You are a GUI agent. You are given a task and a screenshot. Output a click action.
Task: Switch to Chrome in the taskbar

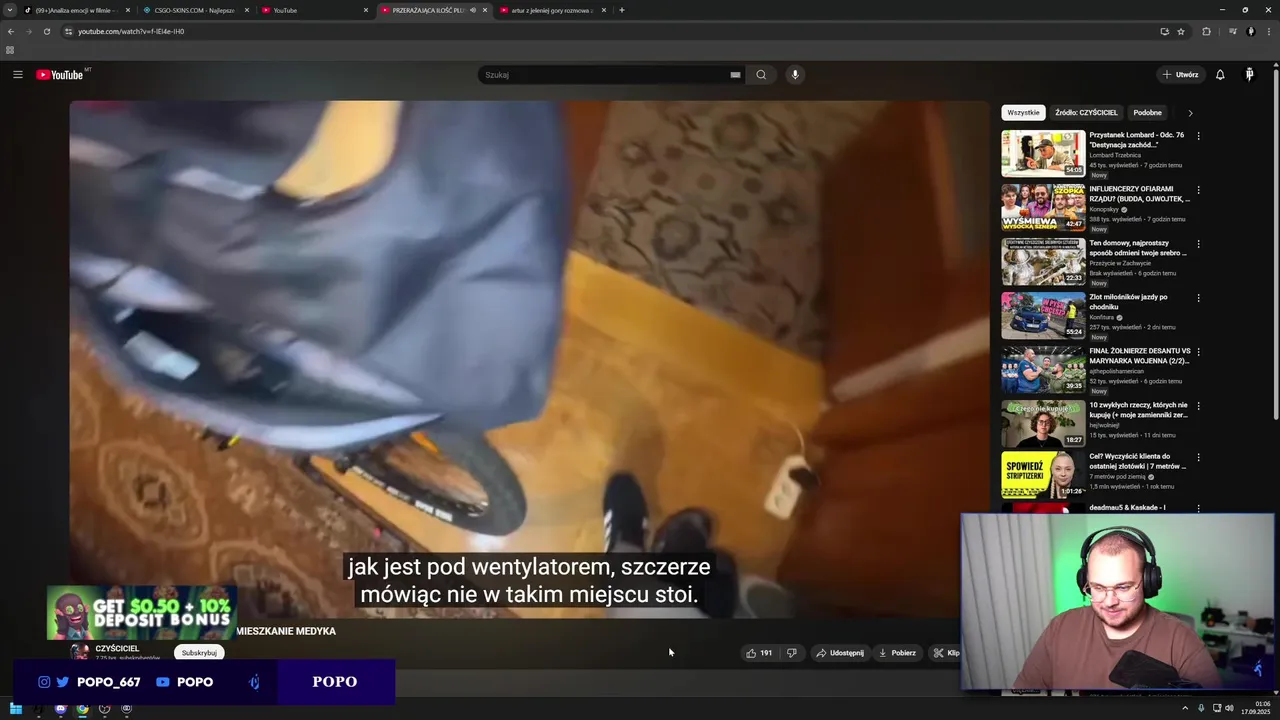point(83,709)
